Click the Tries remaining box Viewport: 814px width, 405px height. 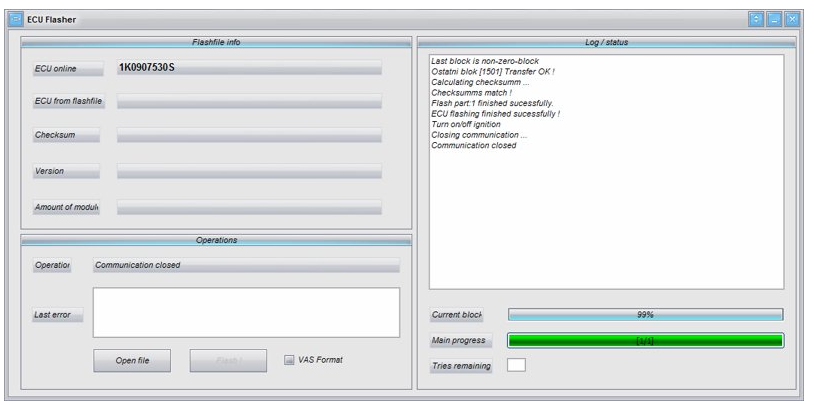[516, 365]
